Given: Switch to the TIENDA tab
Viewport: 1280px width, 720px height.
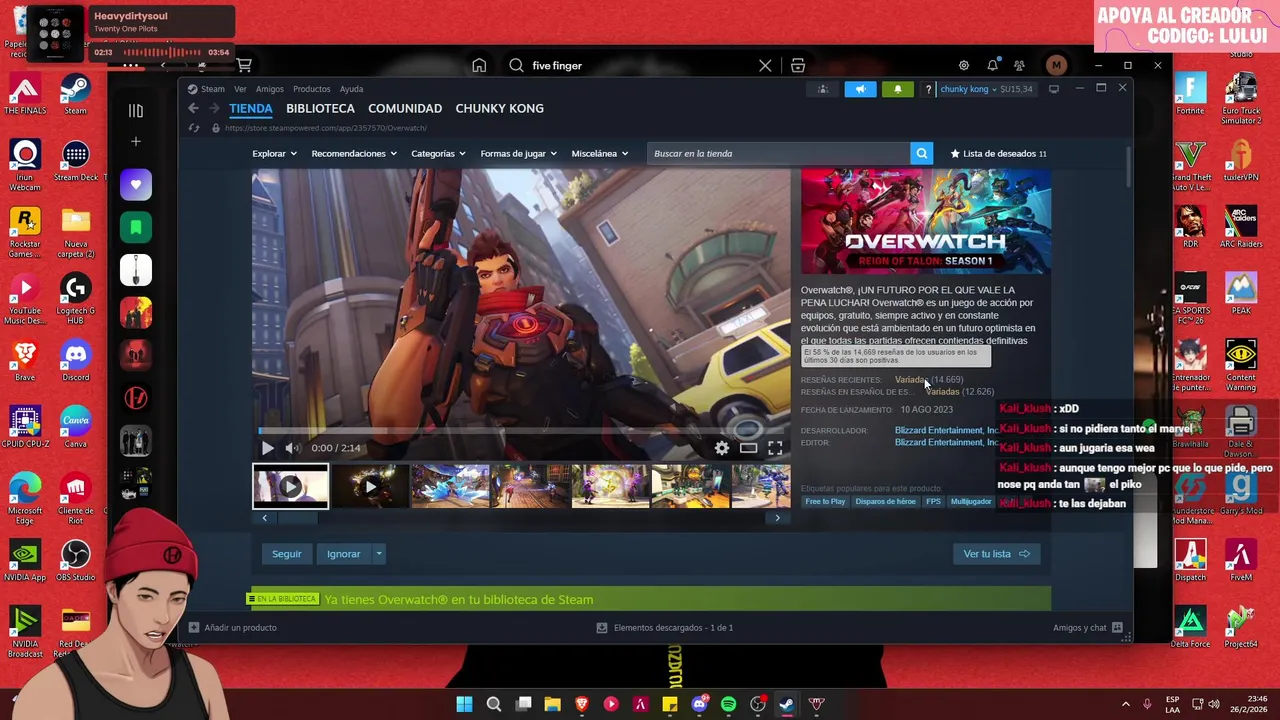Looking at the screenshot, I should coord(251,108).
